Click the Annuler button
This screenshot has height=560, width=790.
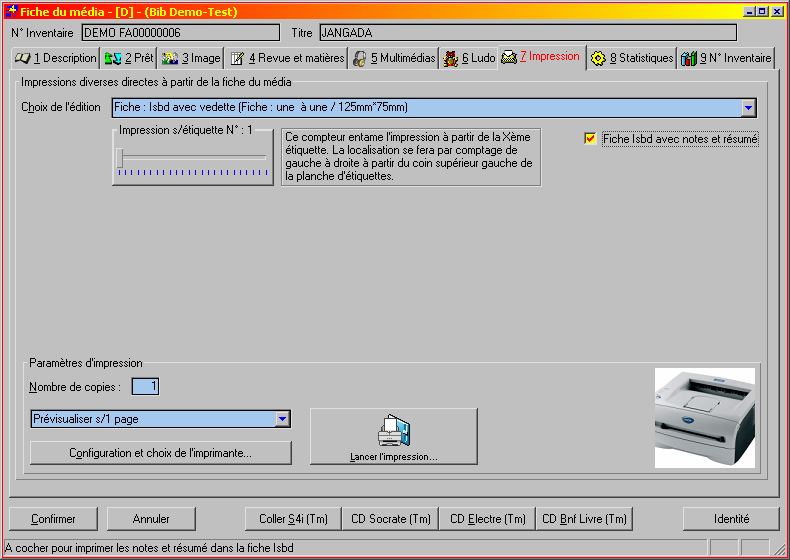(151, 519)
